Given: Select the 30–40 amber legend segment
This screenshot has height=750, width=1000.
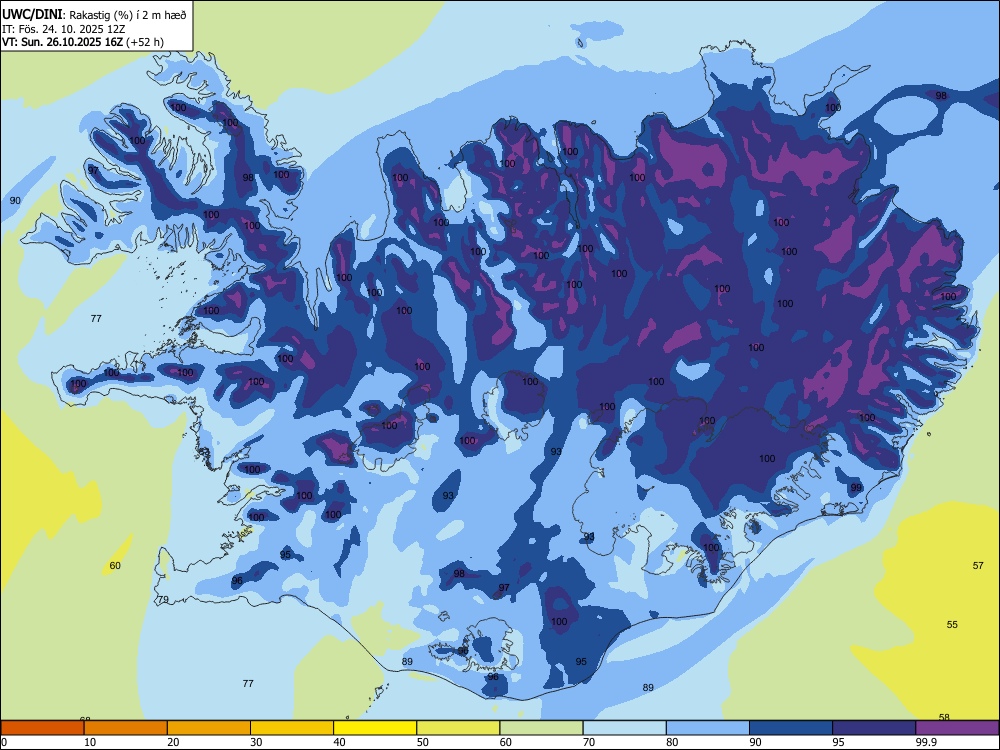Looking at the screenshot, I should (292, 728).
